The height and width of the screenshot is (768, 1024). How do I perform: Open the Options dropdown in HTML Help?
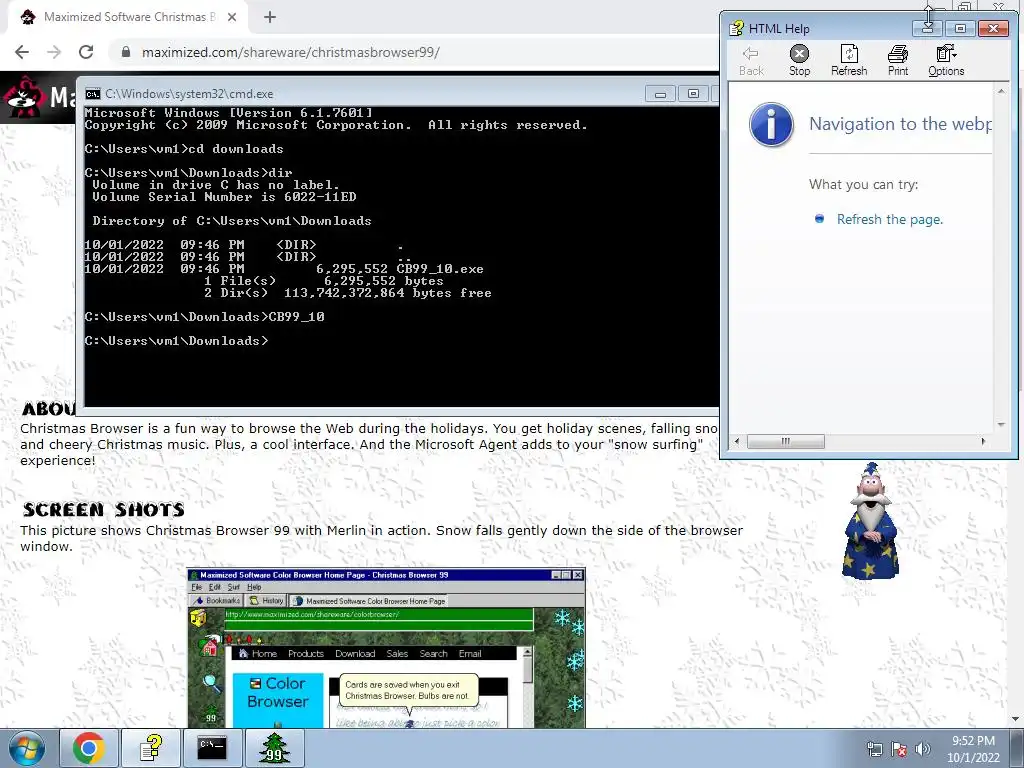[946, 61]
